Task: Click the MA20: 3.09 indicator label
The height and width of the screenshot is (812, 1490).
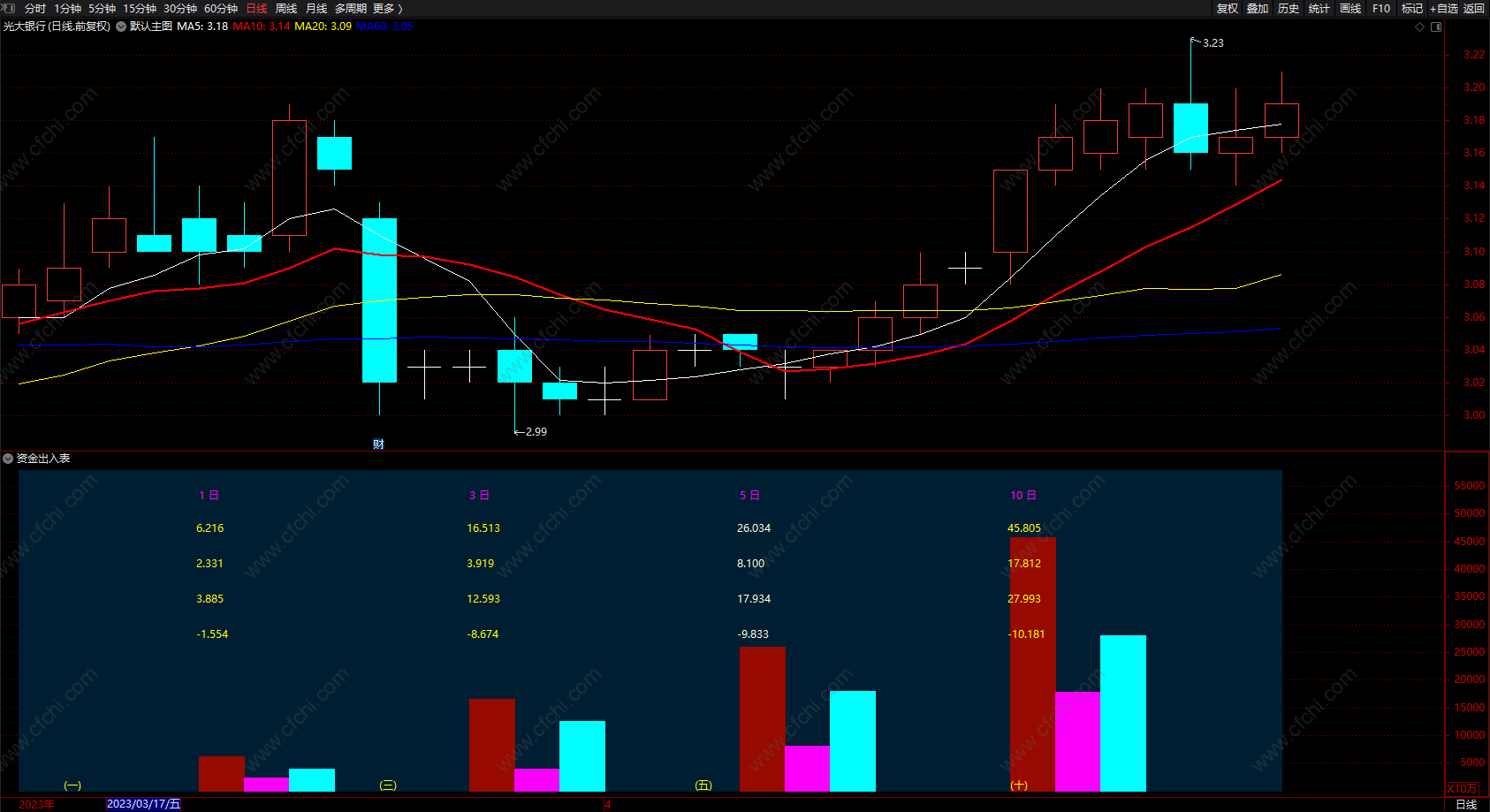Action: (323, 27)
